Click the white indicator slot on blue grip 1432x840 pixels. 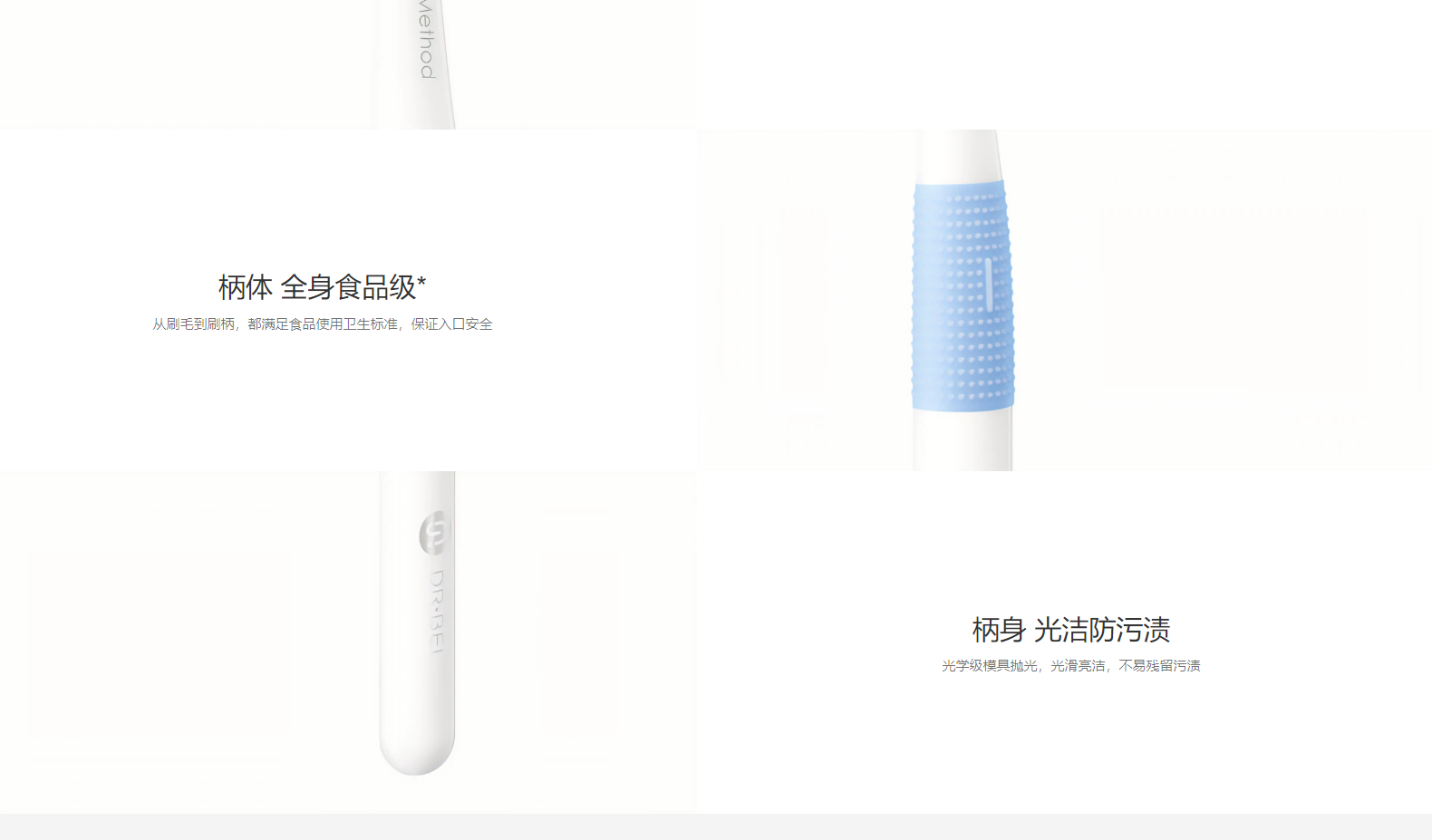(988, 284)
